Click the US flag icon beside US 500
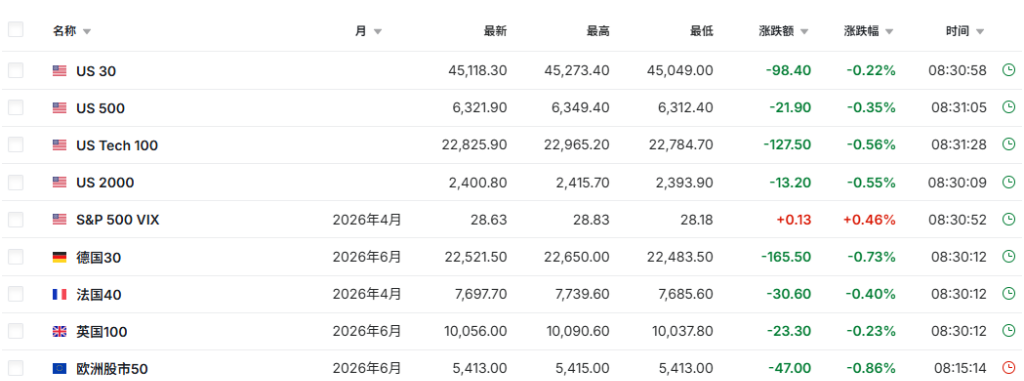 click(x=59, y=108)
